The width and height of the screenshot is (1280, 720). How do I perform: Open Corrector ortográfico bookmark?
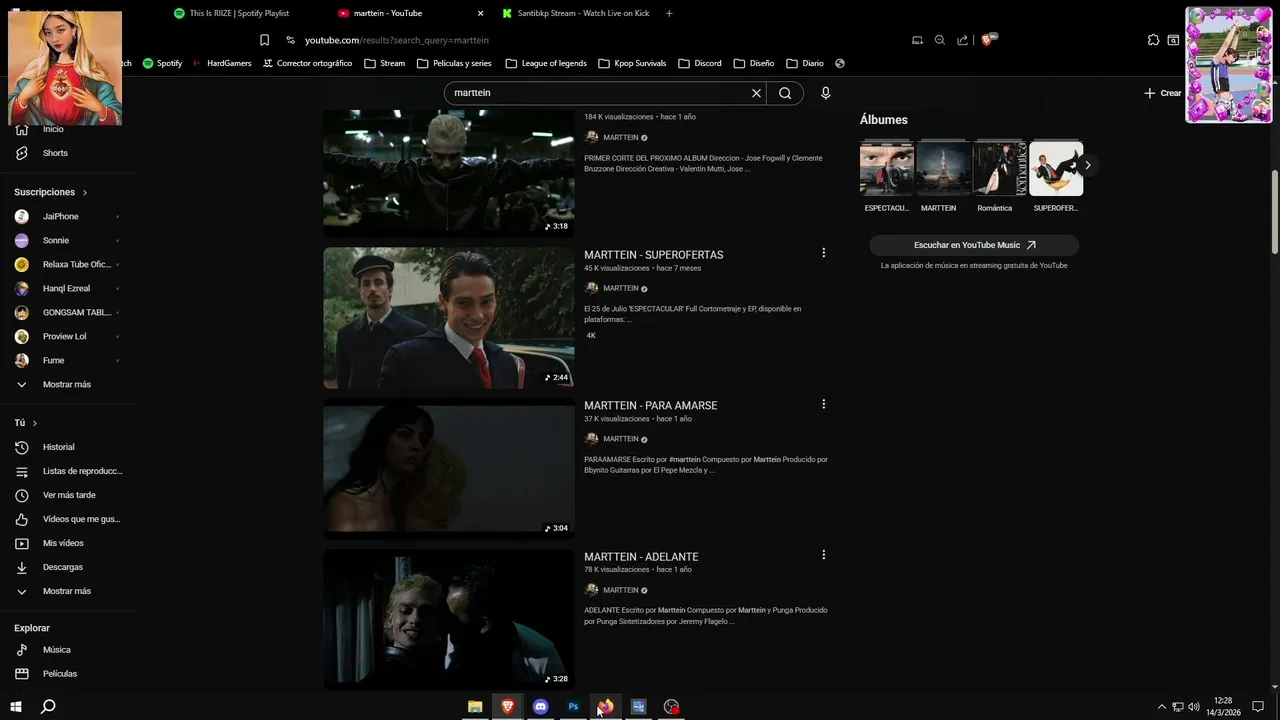(x=307, y=63)
